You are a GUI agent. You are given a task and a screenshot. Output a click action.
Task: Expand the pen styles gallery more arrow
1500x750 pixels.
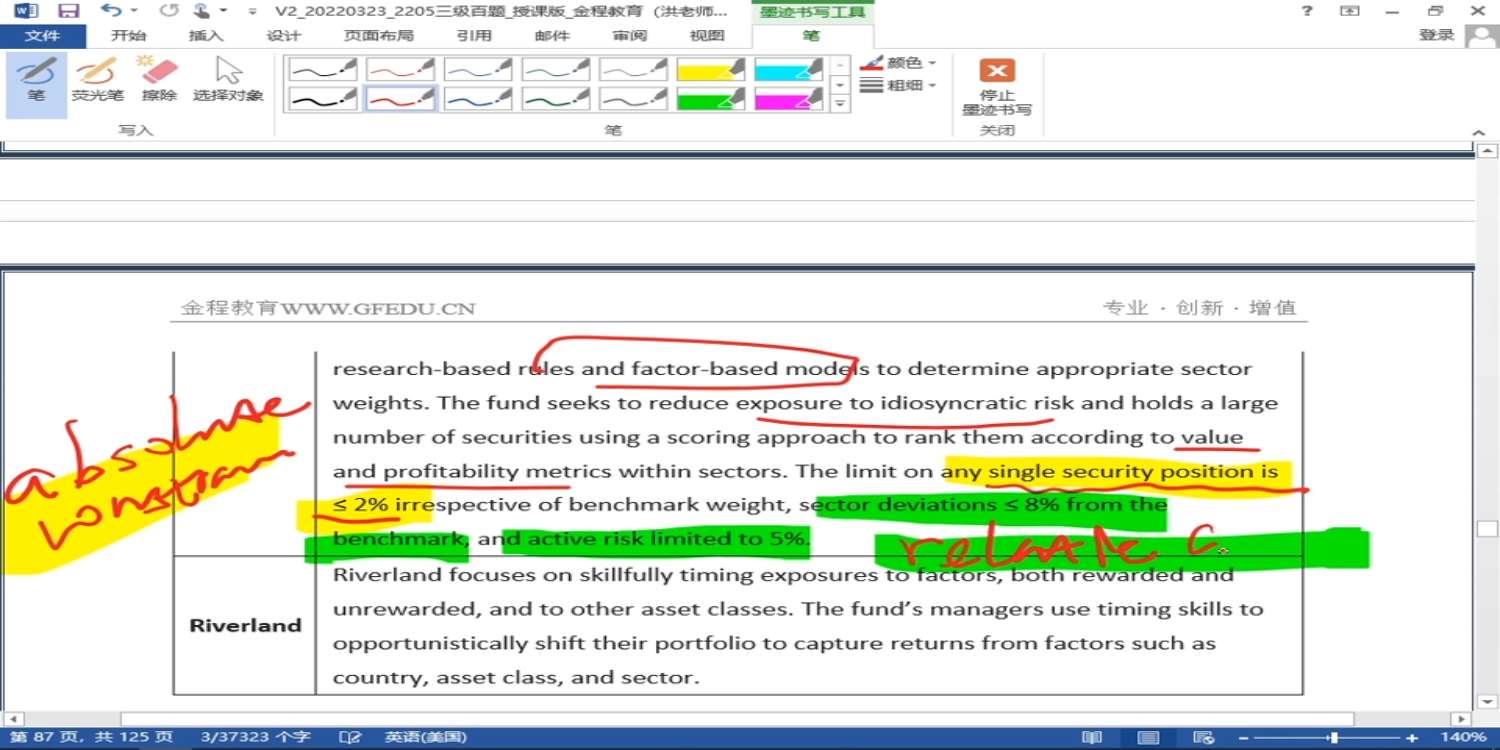[840, 103]
